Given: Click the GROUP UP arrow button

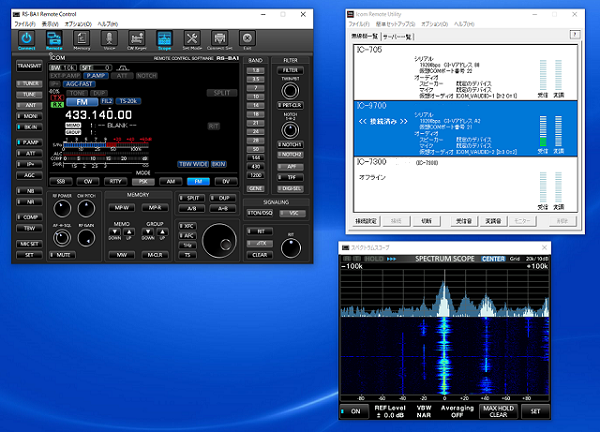Looking at the screenshot, I should tap(162, 232).
